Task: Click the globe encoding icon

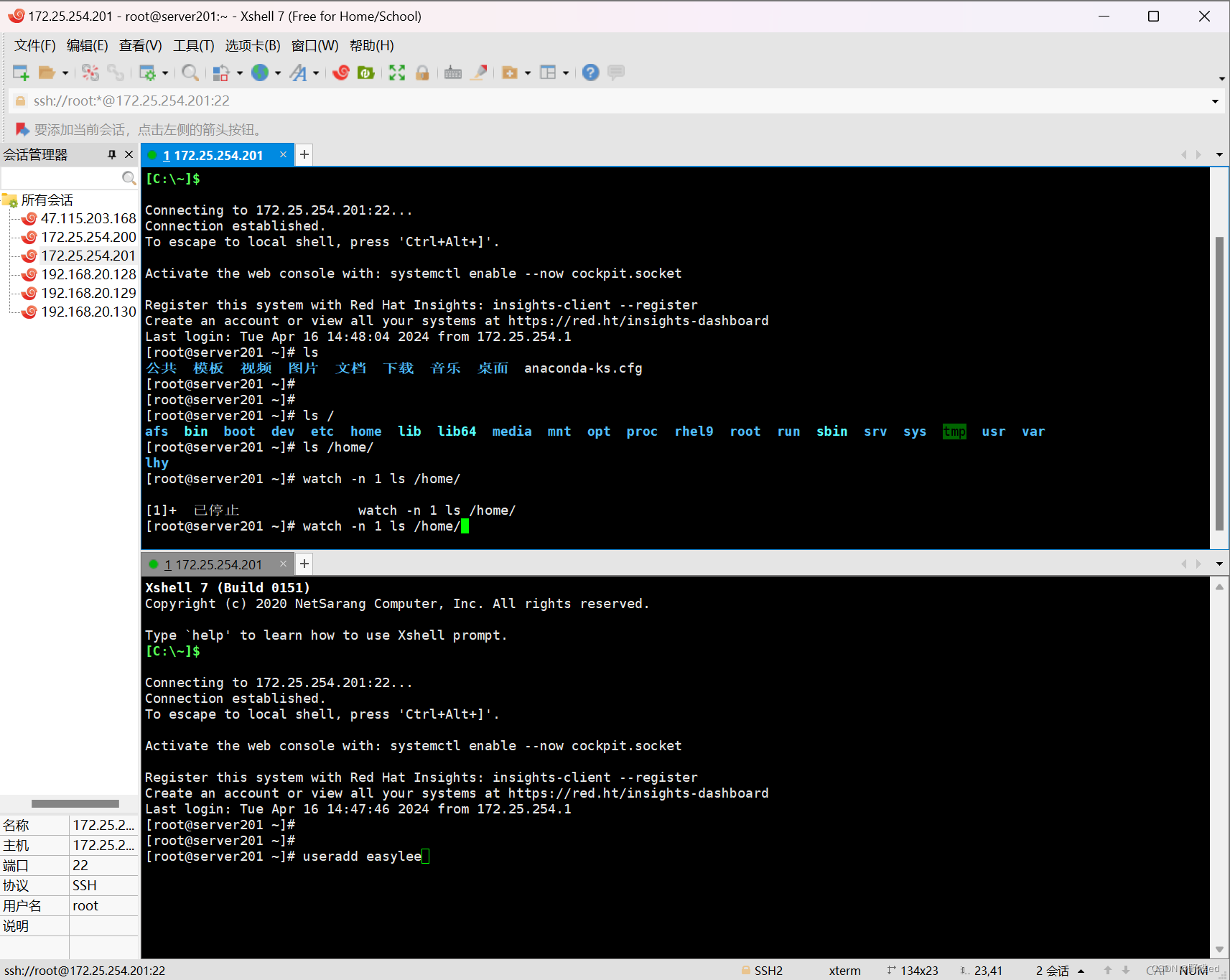Action: [260, 73]
